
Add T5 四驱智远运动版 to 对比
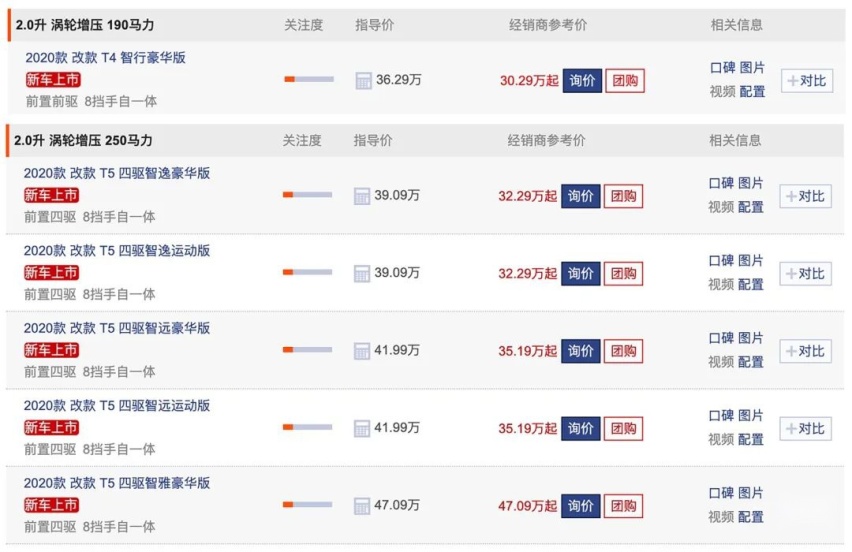point(805,429)
